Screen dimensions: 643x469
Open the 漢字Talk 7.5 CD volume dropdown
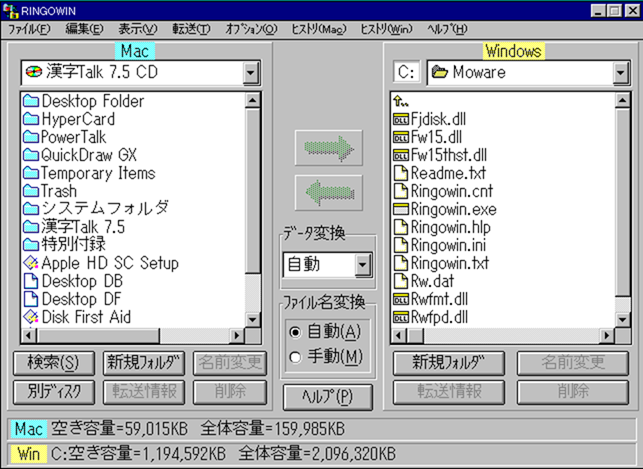coord(249,73)
